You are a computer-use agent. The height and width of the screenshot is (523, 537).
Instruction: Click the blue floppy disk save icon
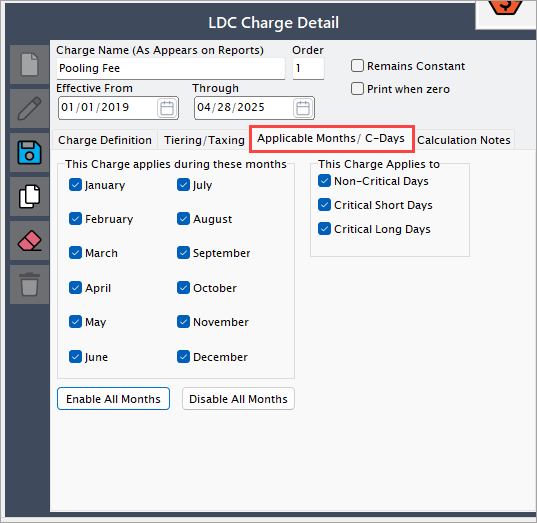pyautogui.click(x=29, y=152)
